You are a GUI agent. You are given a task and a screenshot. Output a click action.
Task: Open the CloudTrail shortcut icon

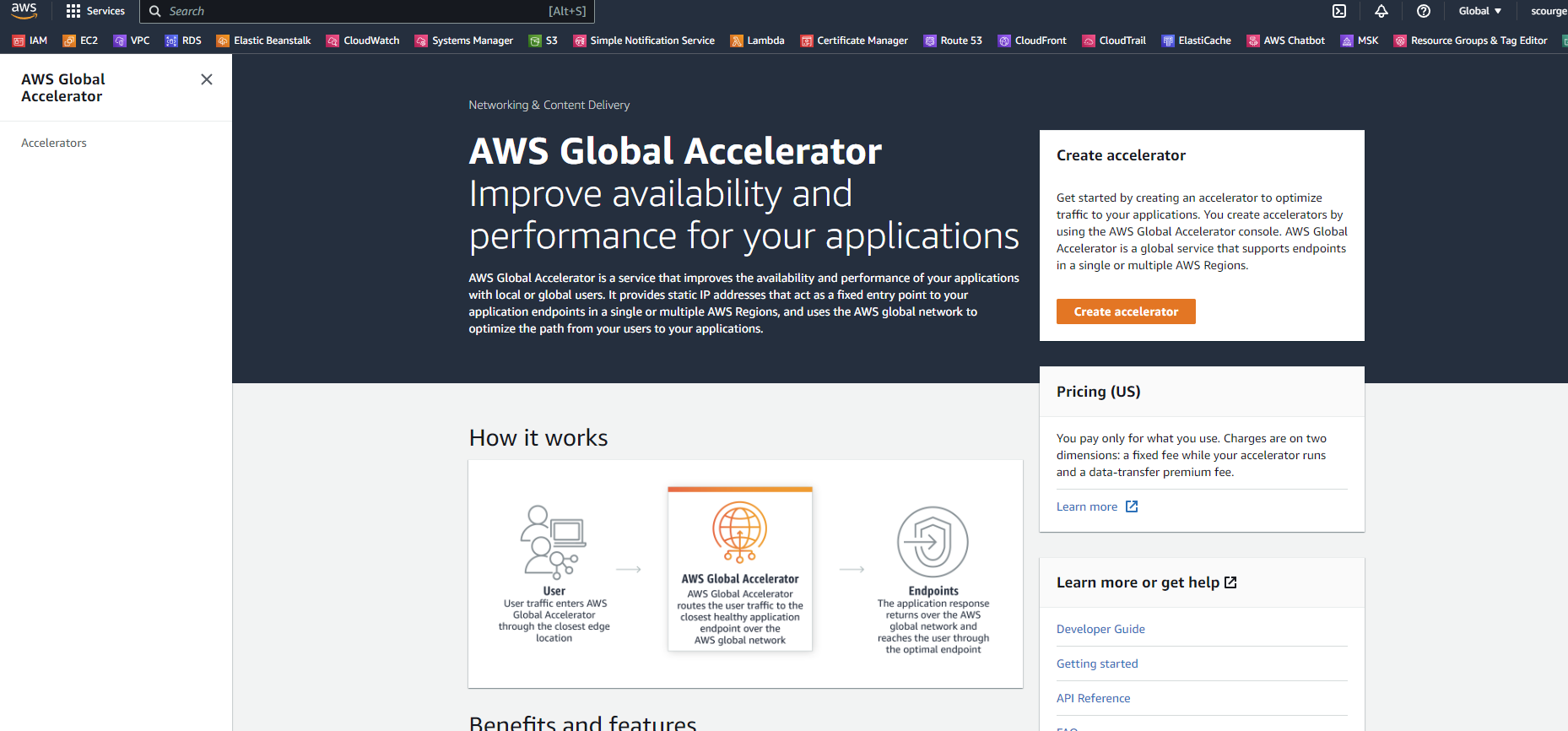coord(1089,41)
